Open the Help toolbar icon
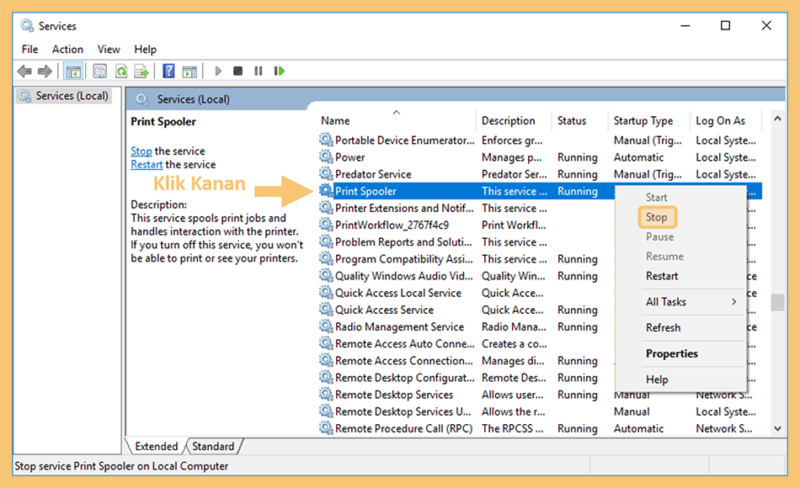Image resolution: width=800 pixels, height=488 pixels. [x=168, y=71]
